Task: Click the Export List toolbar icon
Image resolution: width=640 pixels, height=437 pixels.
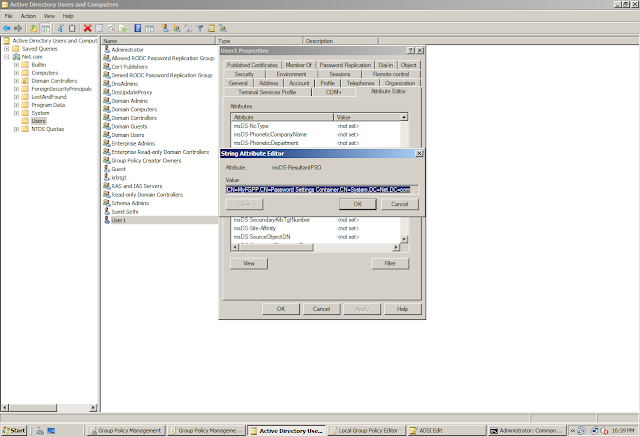Action: (x=122, y=28)
